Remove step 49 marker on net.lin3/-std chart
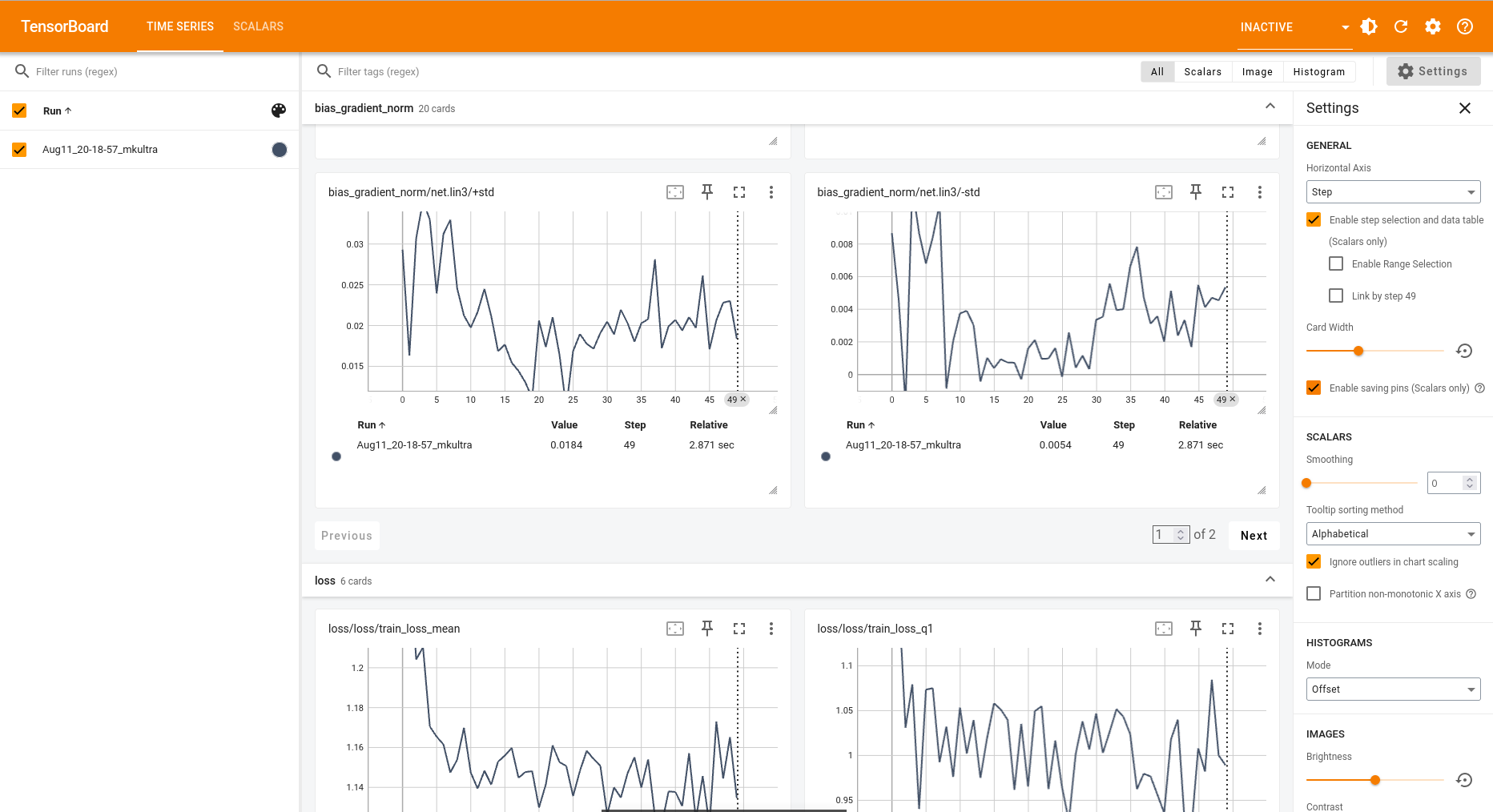This screenshot has width=1493, height=812. click(x=1233, y=399)
